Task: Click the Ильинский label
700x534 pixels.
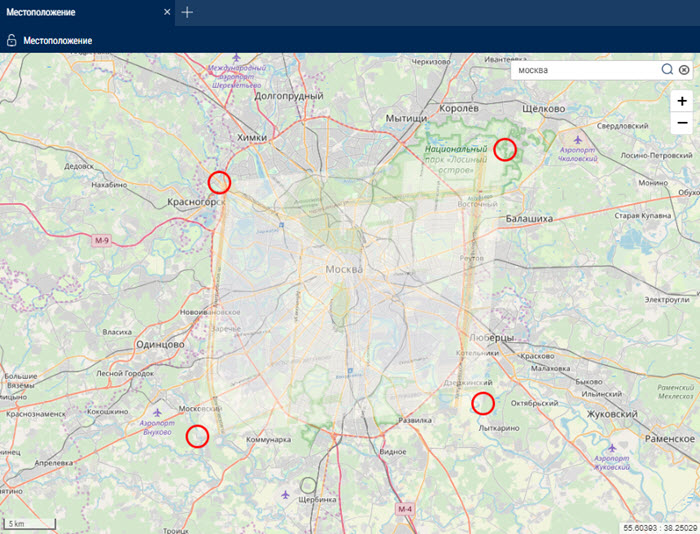Action: pos(601,394)
